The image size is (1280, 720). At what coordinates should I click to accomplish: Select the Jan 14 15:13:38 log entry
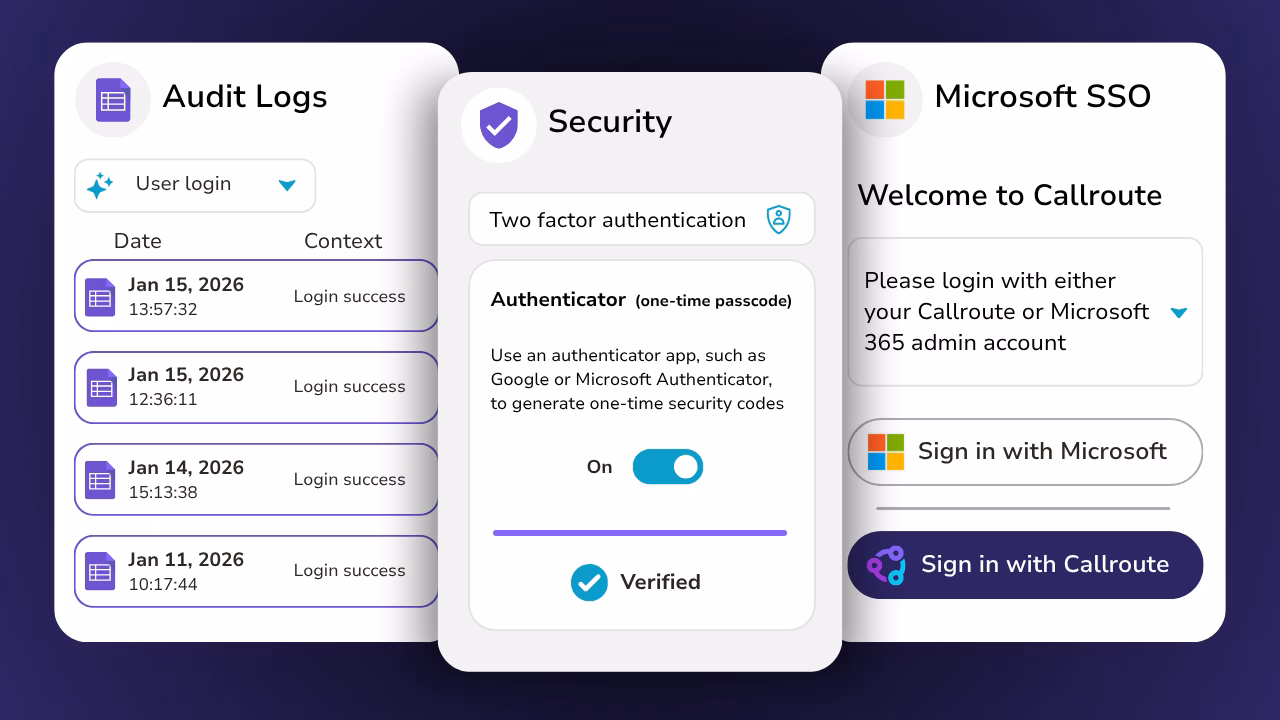256,479
